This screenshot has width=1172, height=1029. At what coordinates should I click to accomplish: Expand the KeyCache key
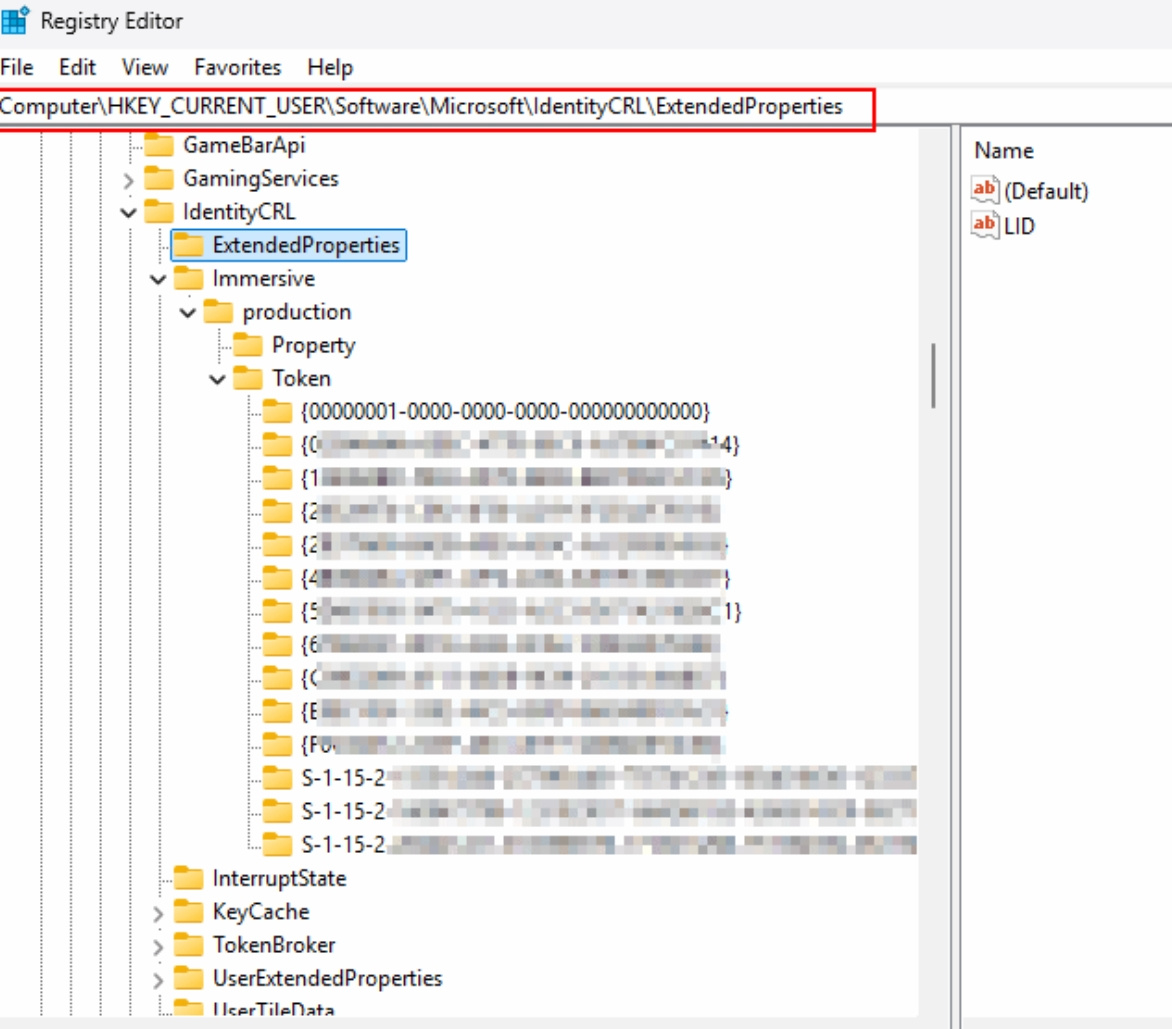pos(158,913)
